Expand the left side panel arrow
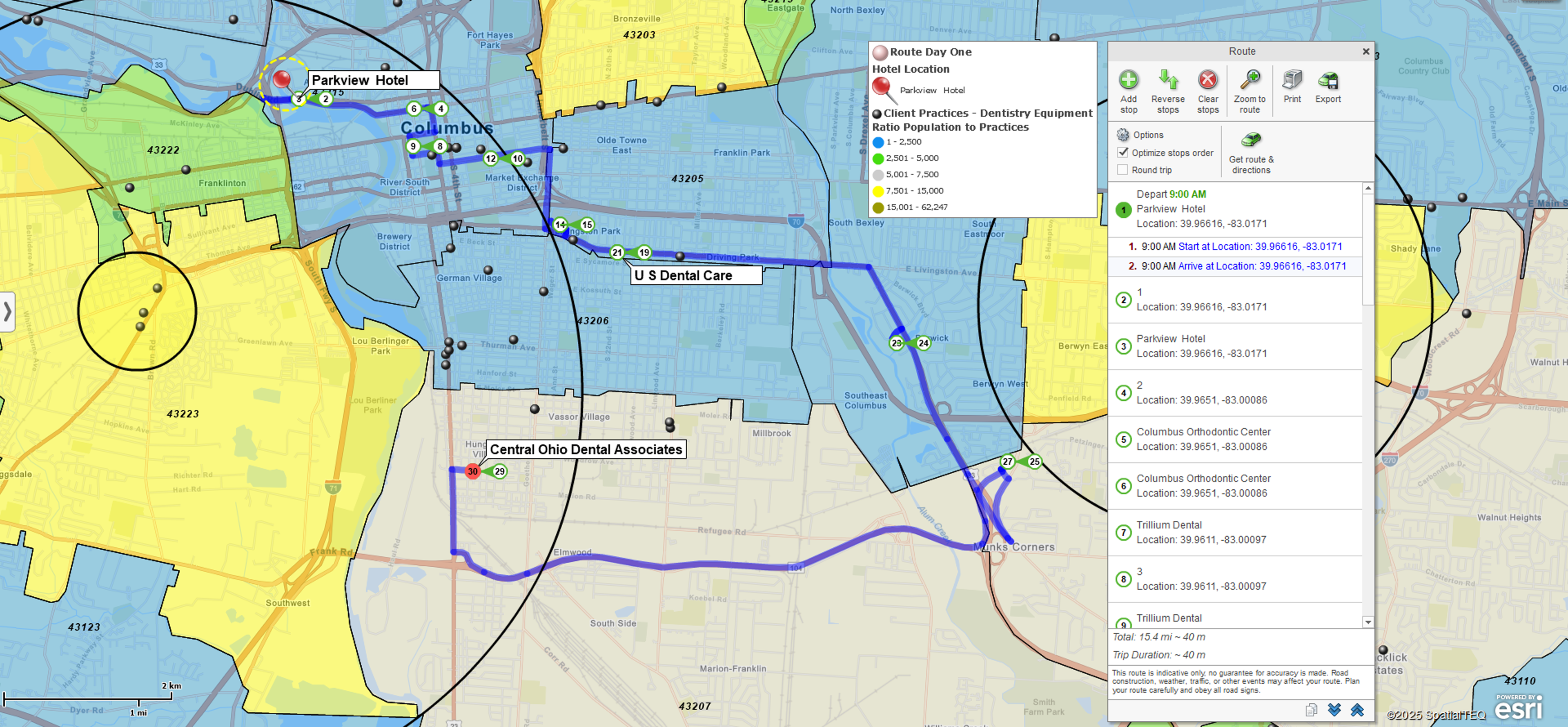The width and height of the screenshot is (1568, 727). coord(7,312)
